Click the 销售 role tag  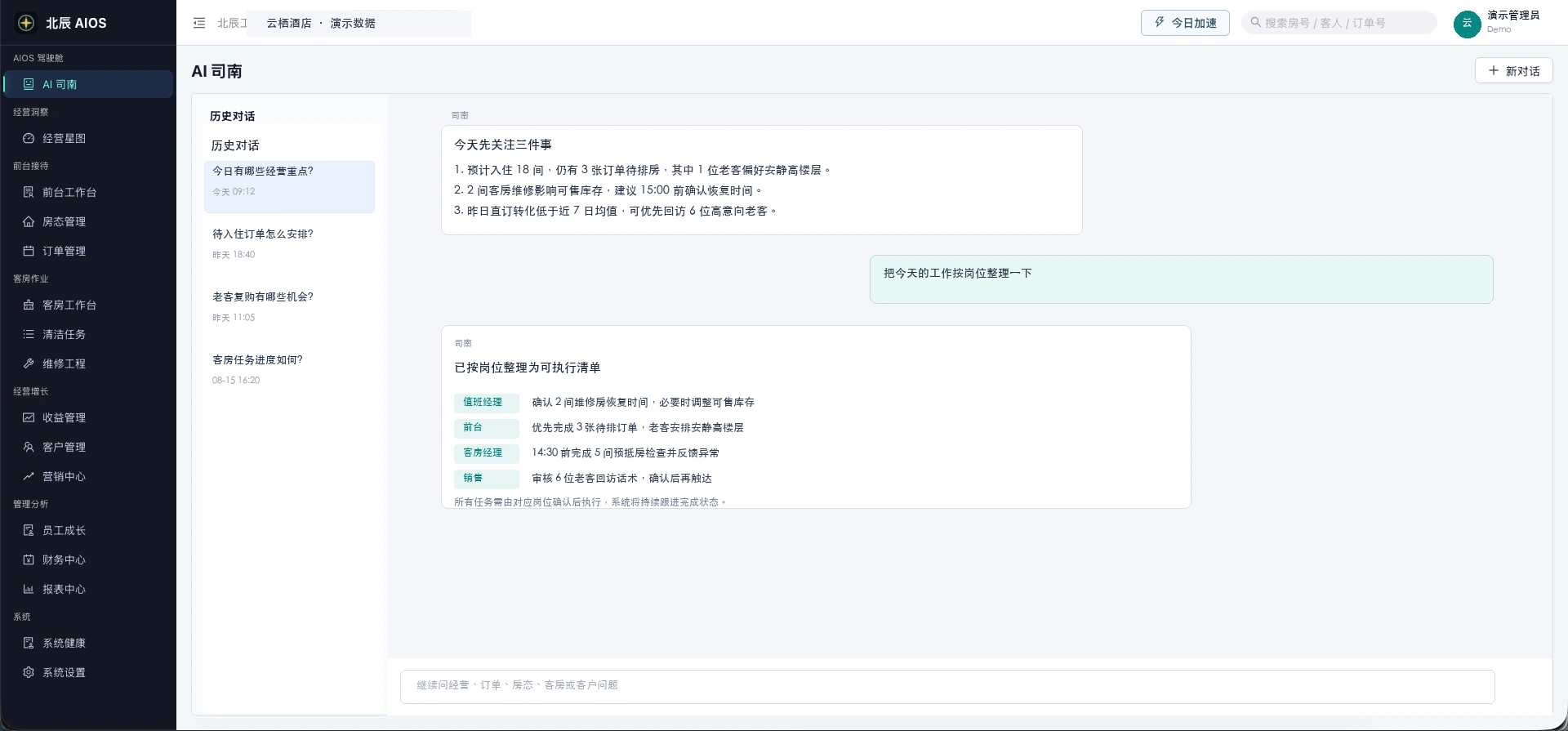coord(487,479)
